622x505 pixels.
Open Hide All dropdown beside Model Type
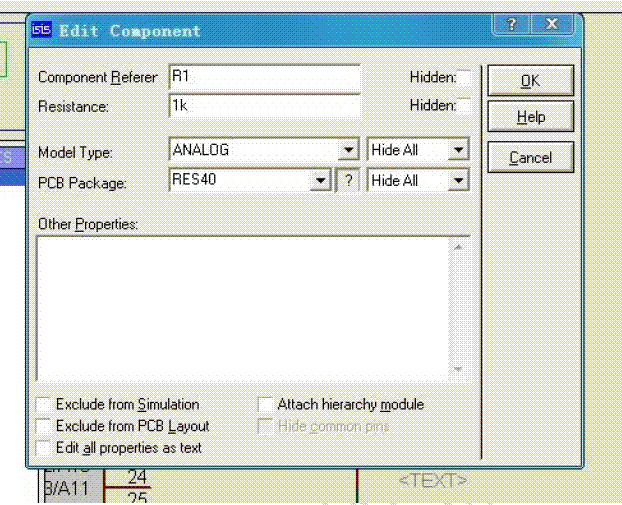pyautogui.click(x=457, y=151)
